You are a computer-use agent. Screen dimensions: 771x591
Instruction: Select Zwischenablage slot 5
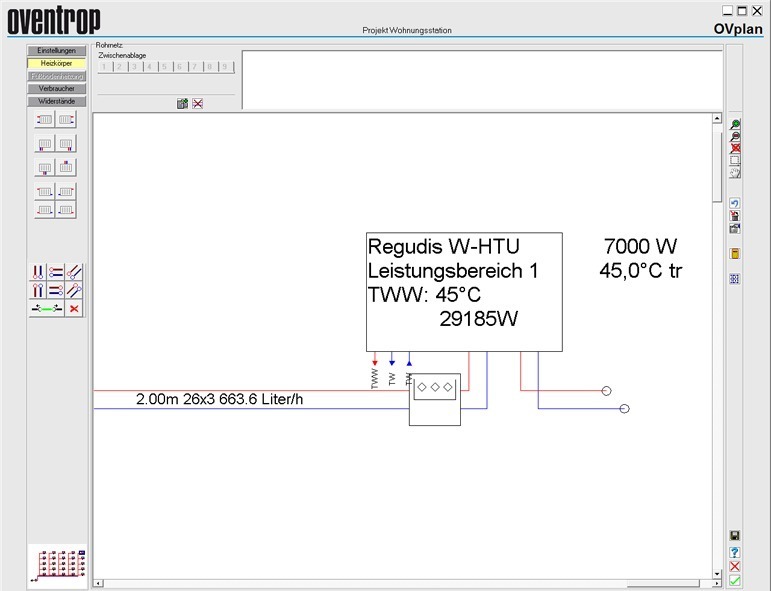coord(165,66)
